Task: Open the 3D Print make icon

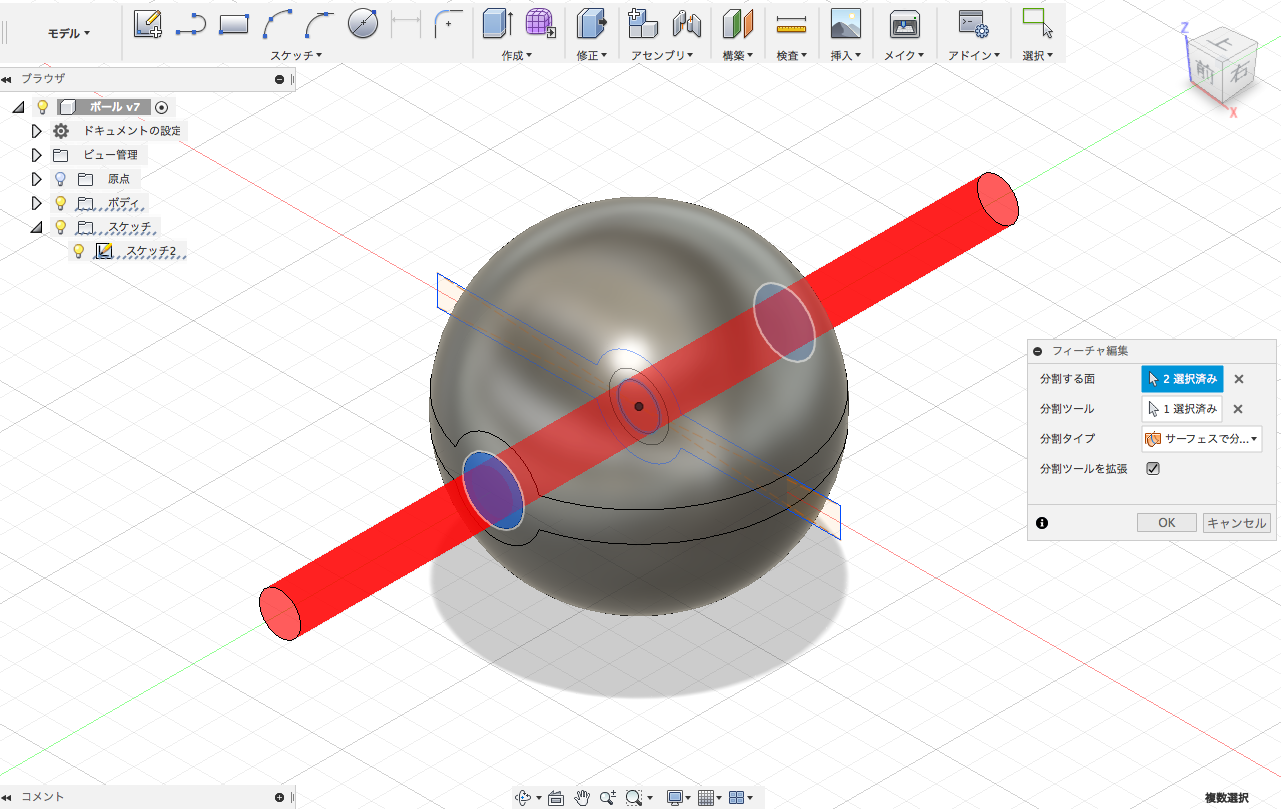Action: pyautogui.click(x=904, y=23)
